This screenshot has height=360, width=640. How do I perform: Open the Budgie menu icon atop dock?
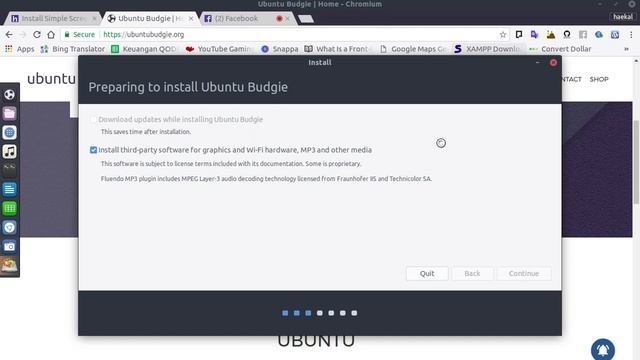[x=9, y=95]
